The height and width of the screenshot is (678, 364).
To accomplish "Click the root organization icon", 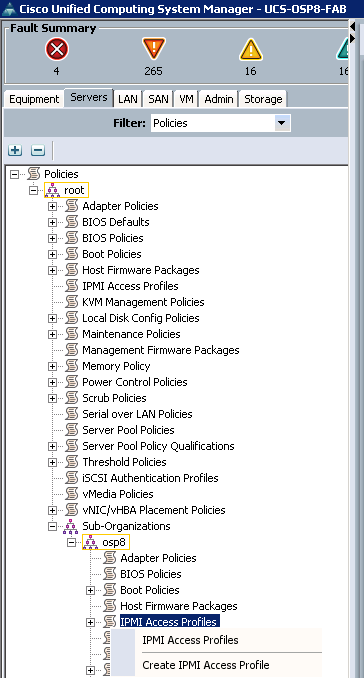I will click(x=52, y=190).
